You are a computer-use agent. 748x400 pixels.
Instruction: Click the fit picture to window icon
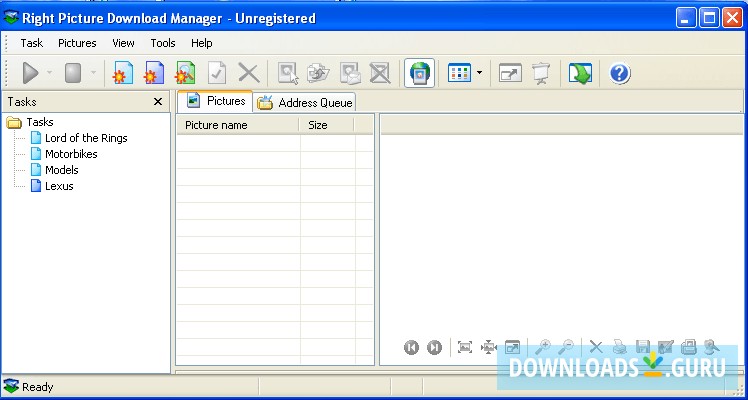click(465, 347)
